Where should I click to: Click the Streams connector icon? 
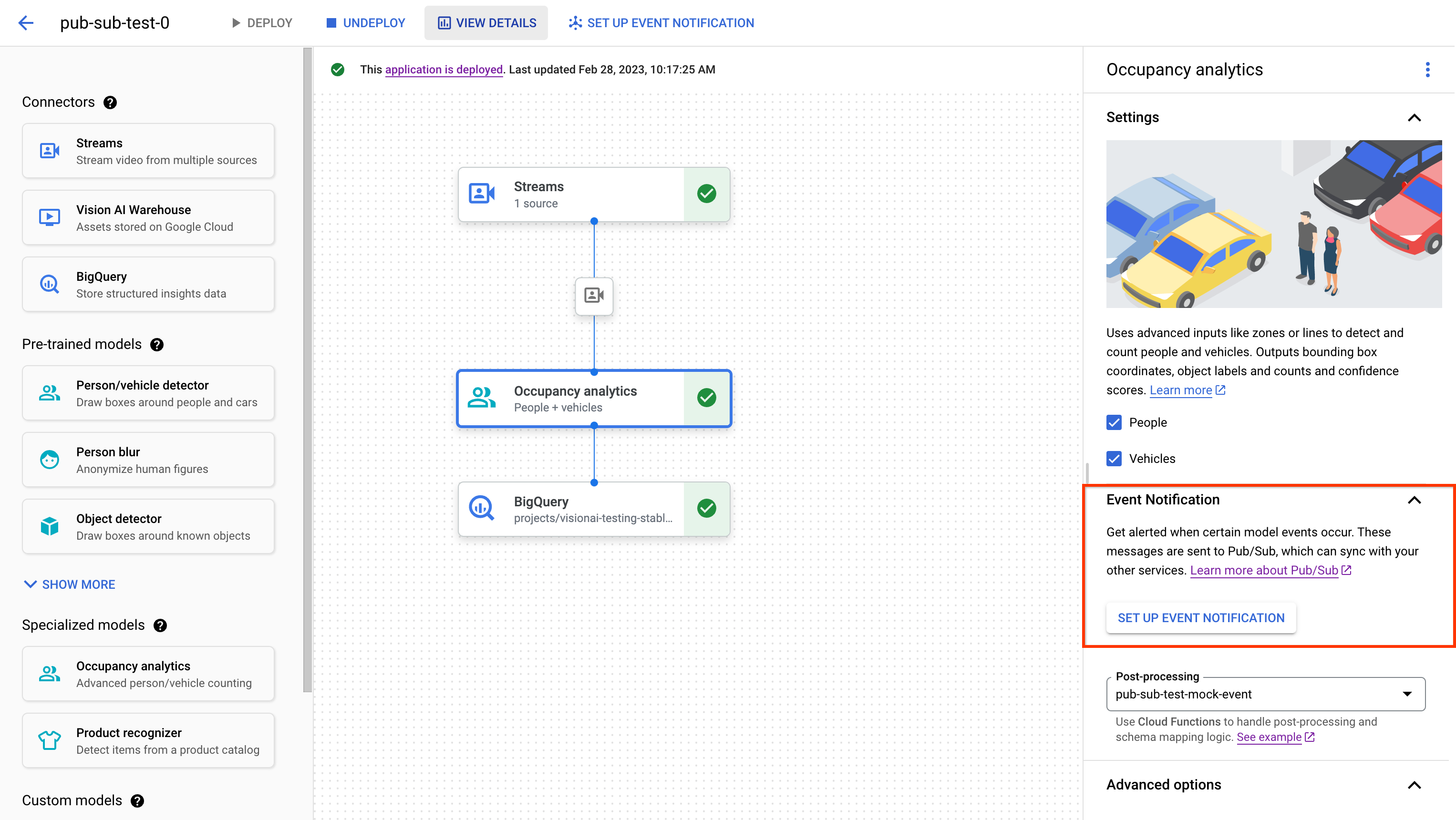point(50,151)
